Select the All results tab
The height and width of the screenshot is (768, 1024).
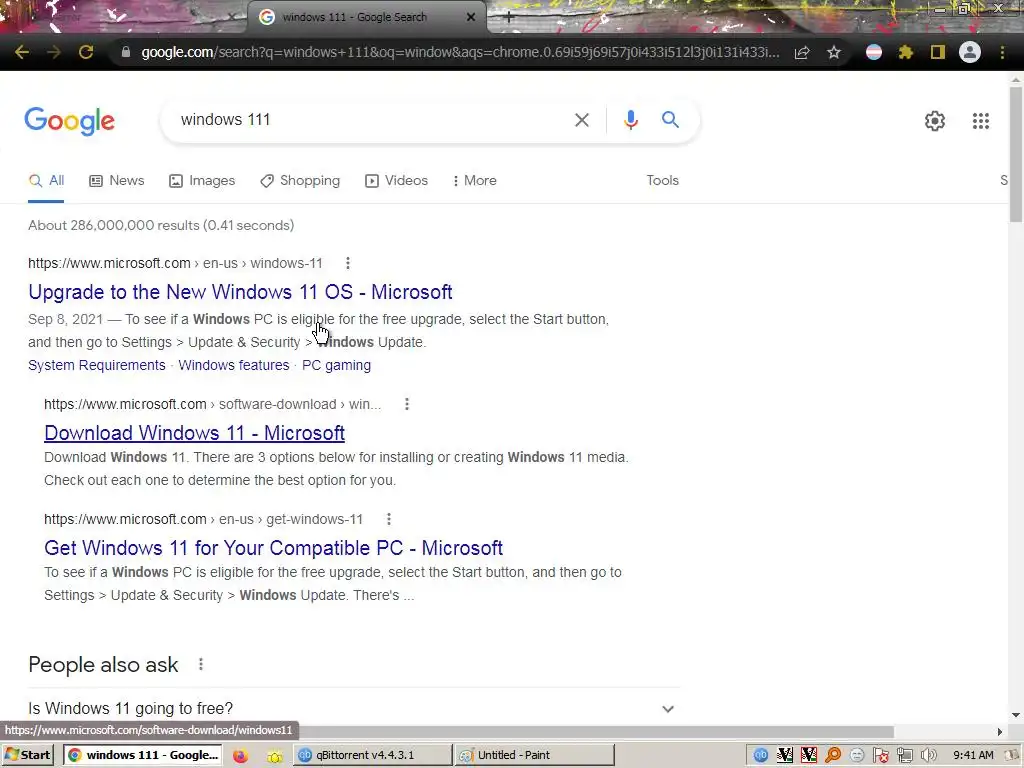point(46,181)
